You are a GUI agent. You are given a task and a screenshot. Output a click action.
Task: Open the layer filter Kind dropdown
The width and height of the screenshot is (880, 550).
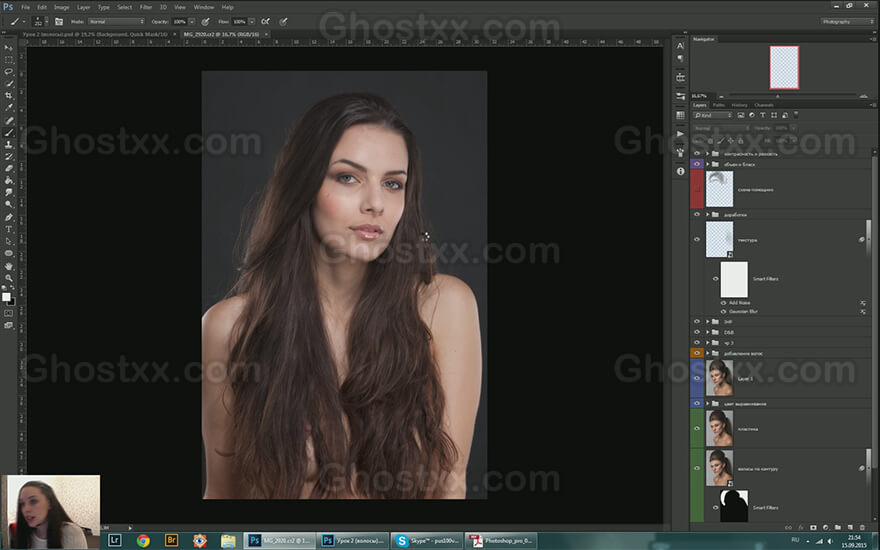tap(713, 115)
